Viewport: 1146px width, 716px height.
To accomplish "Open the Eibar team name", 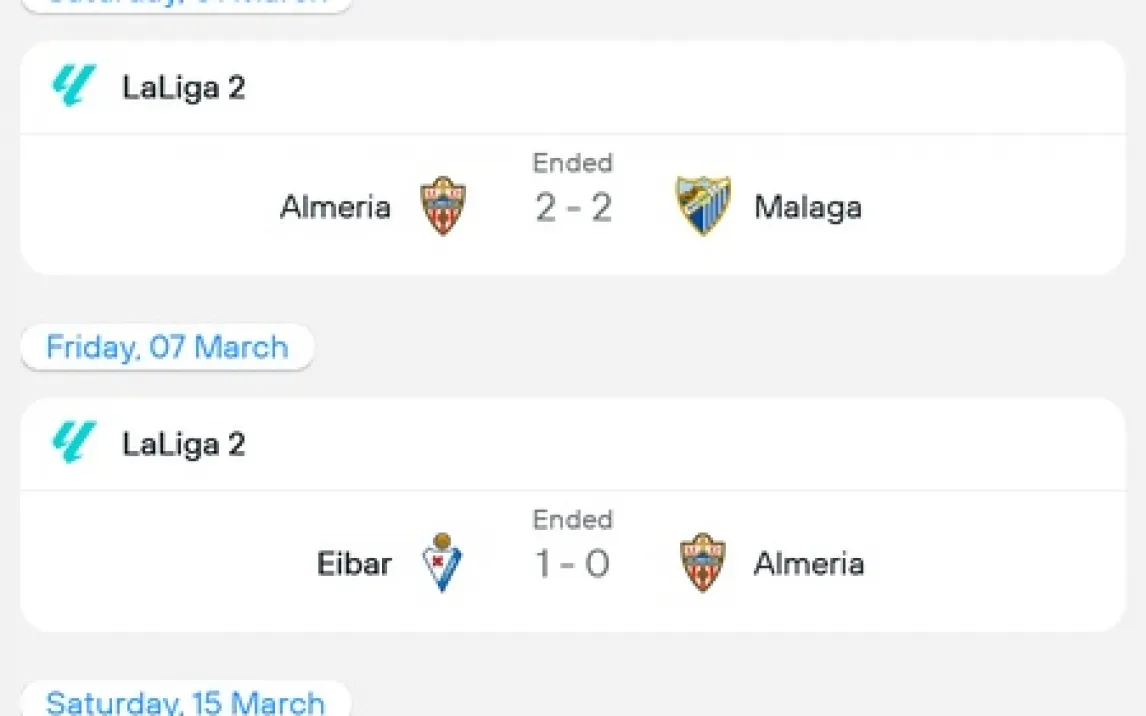I will 354,564.
